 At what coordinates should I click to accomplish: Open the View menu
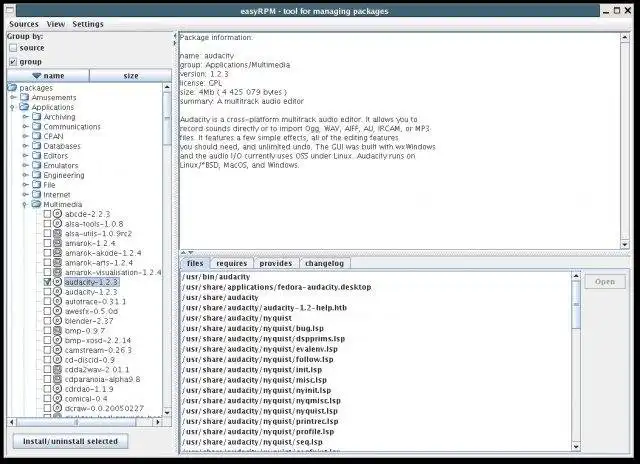click(x=56, y=24)
